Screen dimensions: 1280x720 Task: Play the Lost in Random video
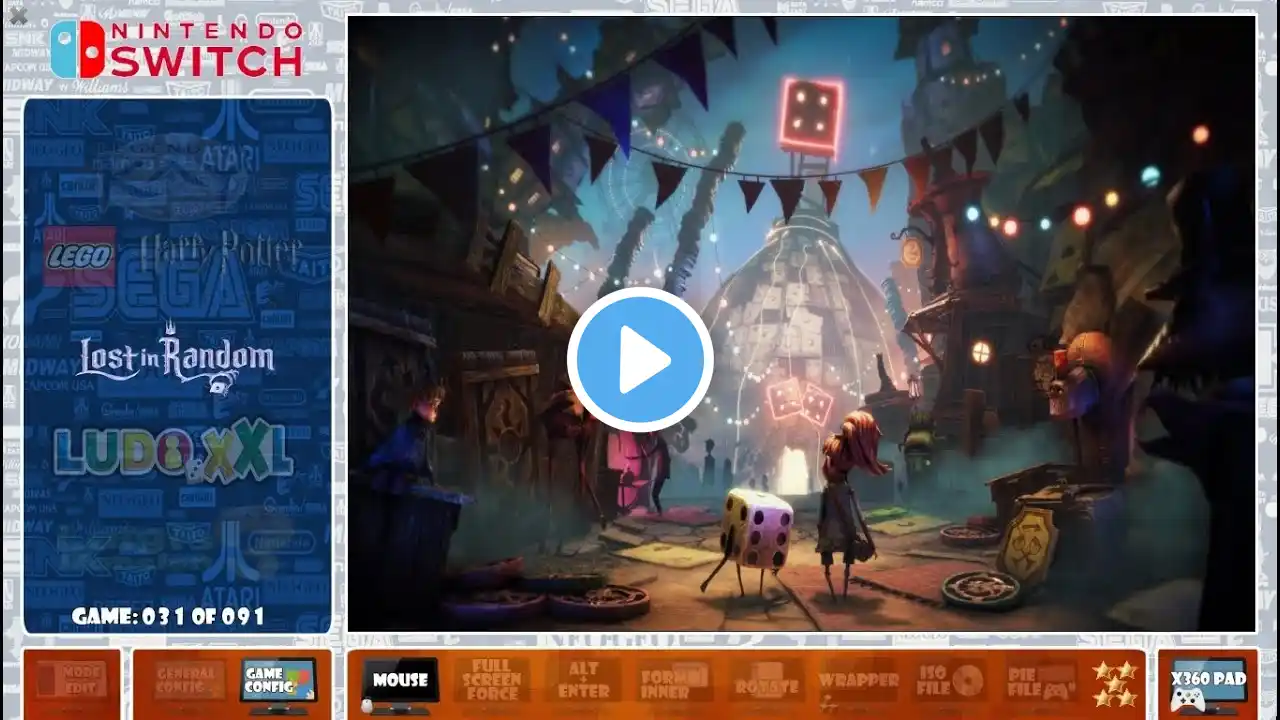click(640, 360)
